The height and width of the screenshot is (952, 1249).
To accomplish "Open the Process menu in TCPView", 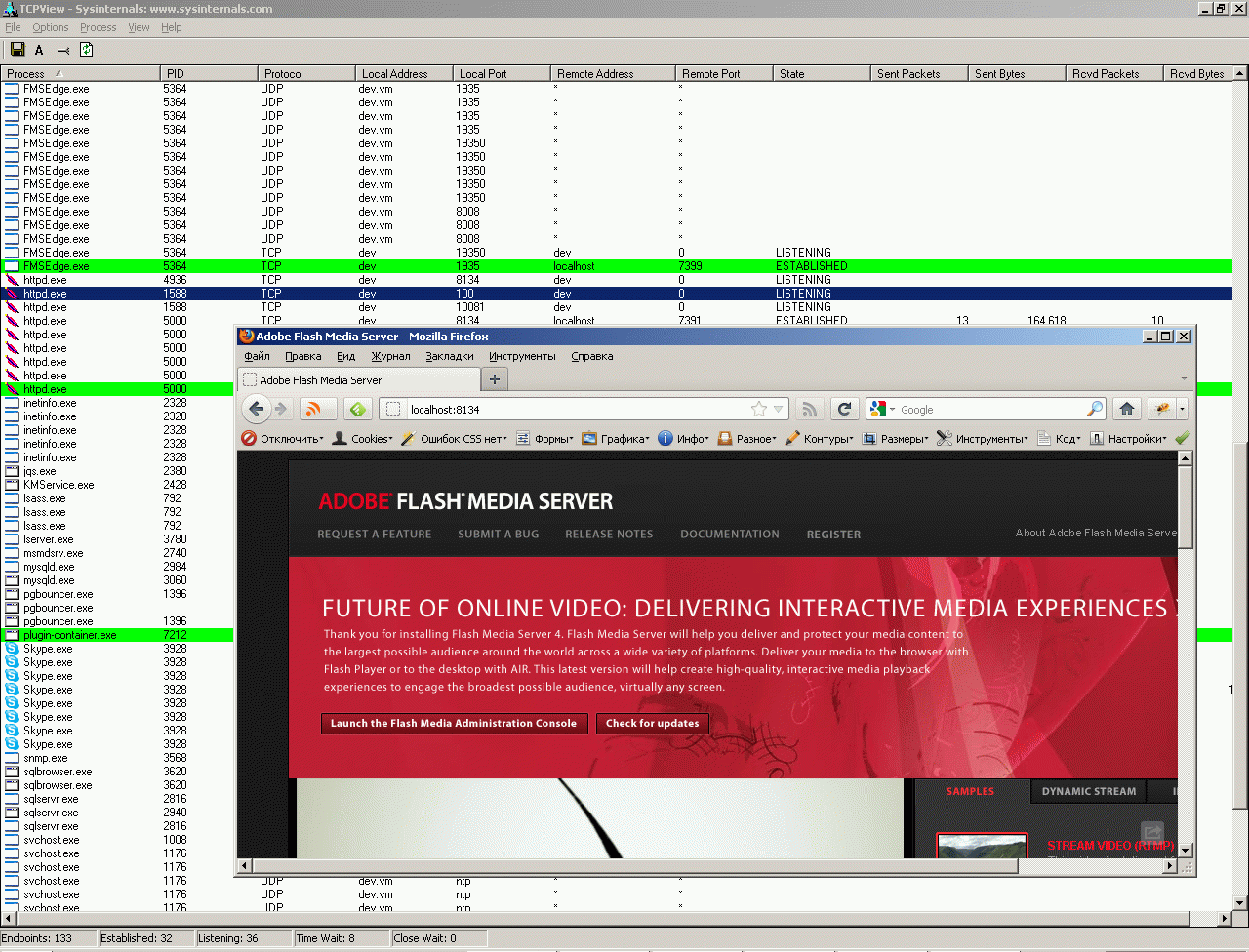I will point(99,27).
